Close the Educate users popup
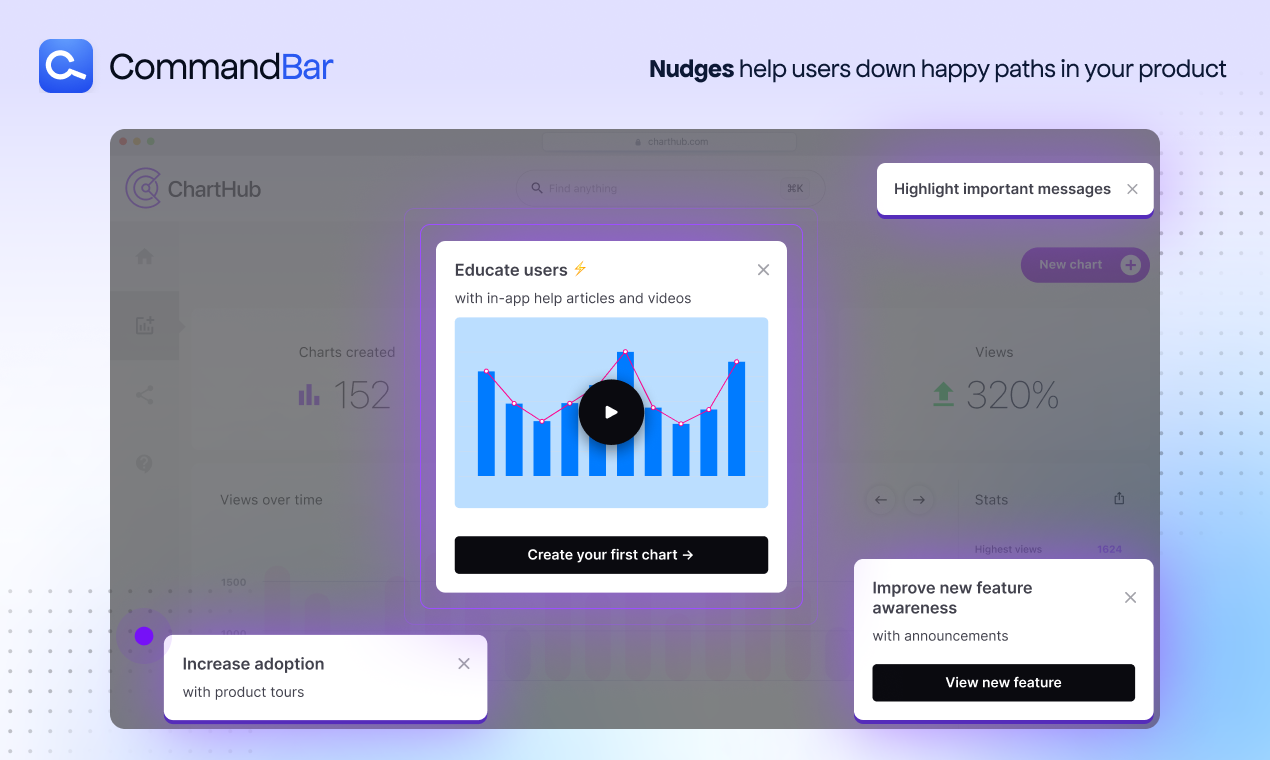The image size is (1270, 760). [764, 270]
